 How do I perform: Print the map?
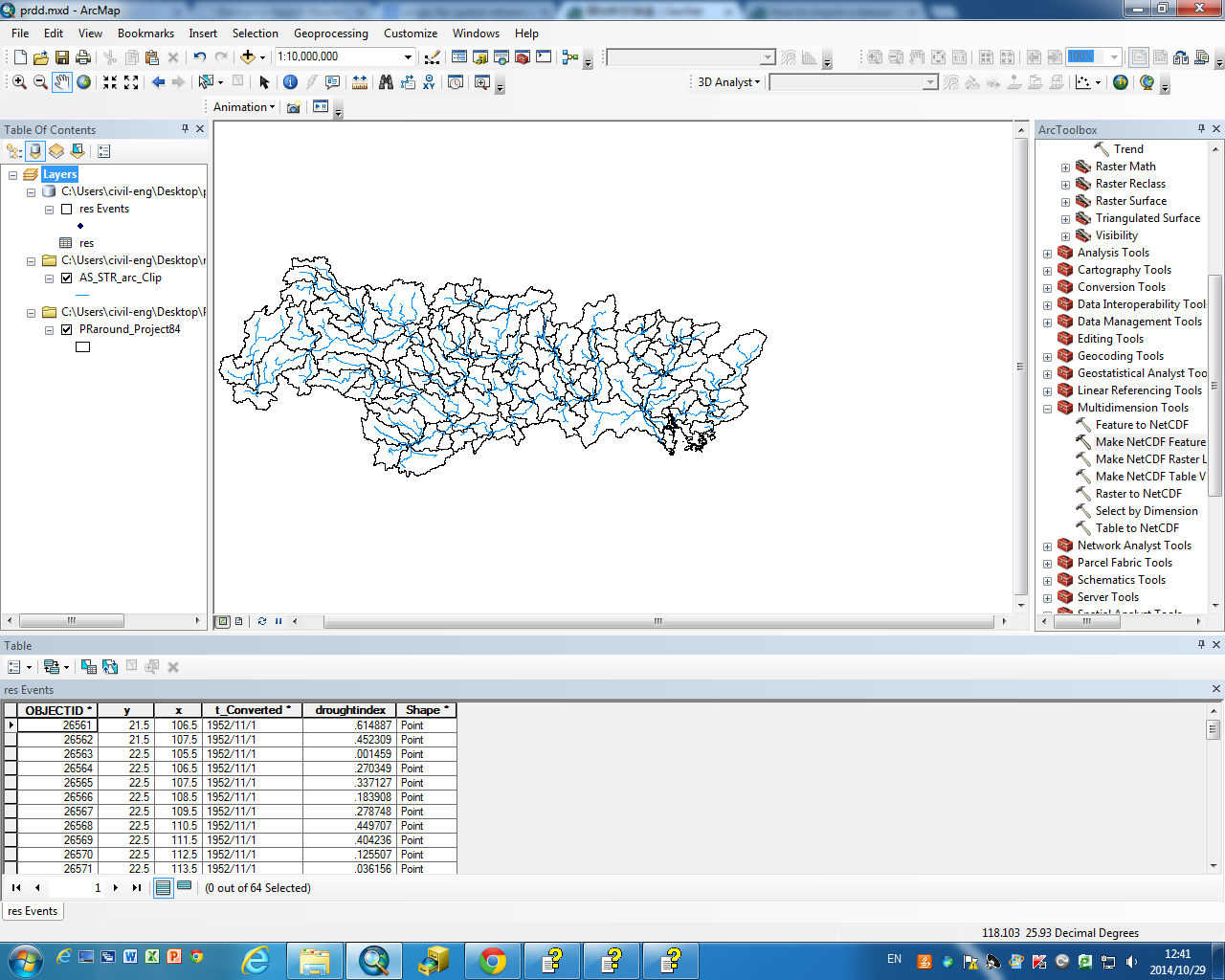pos(83,57)
